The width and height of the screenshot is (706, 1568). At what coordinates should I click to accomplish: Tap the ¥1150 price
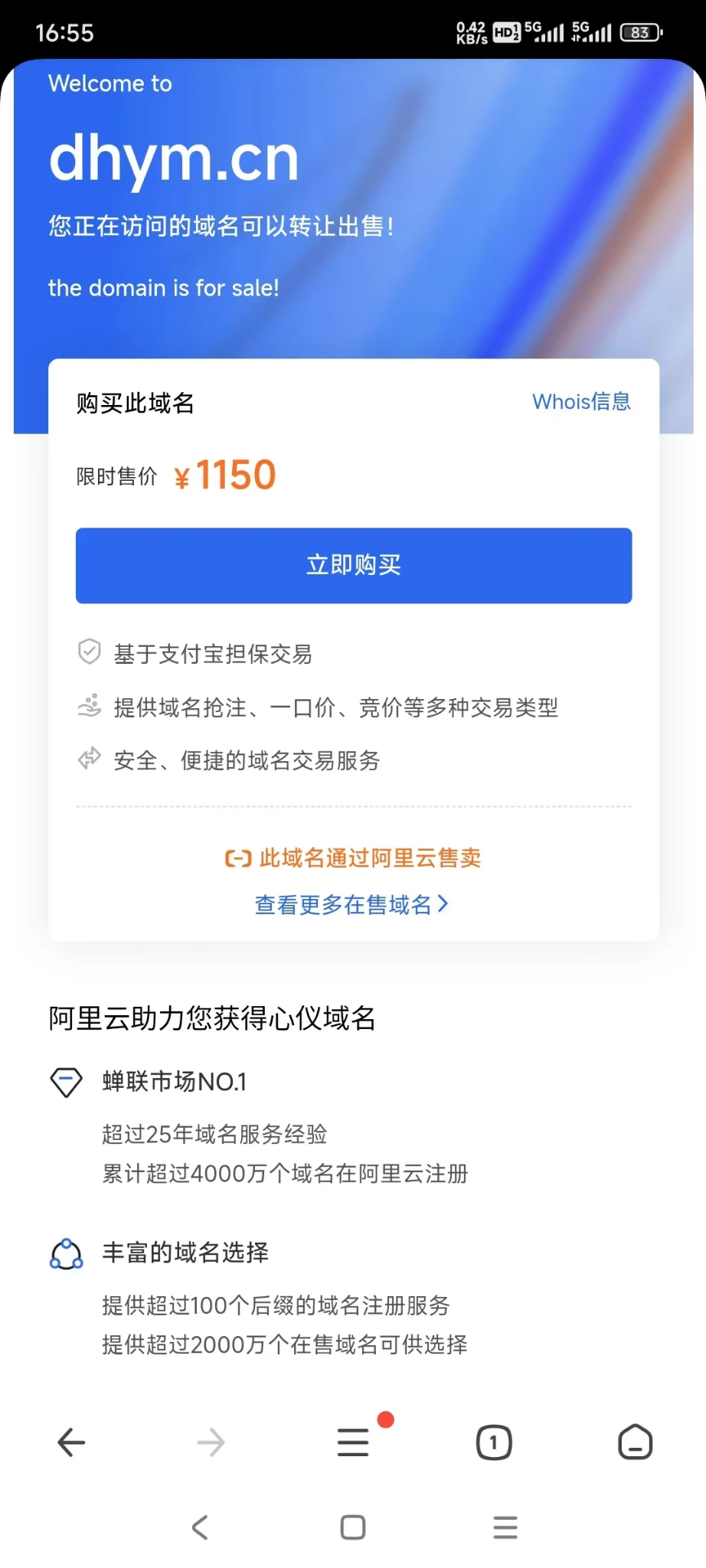225,475
